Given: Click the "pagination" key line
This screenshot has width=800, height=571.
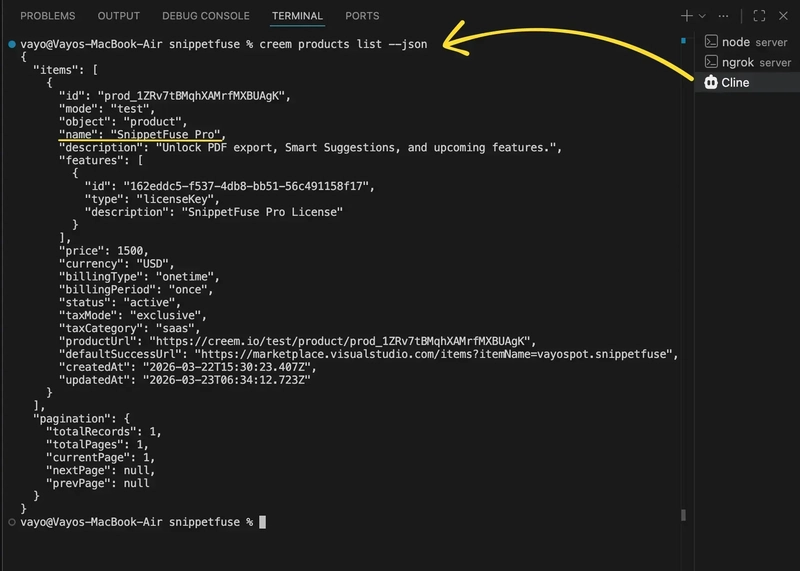Looking at the screenshot, I should point(81,418).
